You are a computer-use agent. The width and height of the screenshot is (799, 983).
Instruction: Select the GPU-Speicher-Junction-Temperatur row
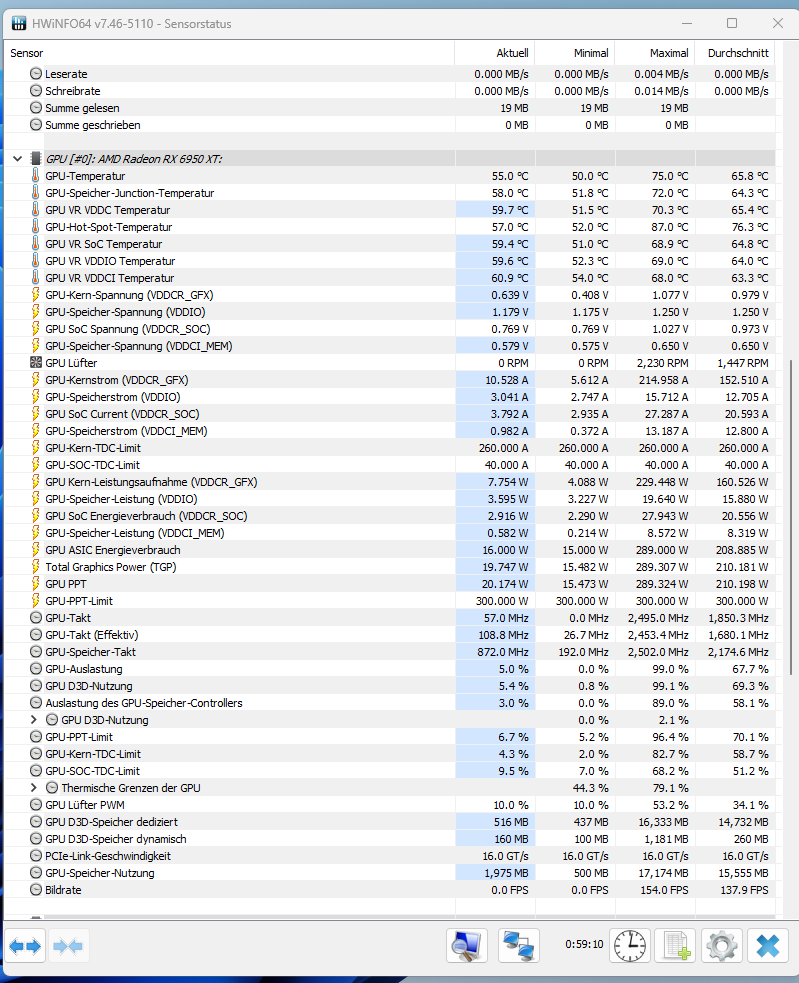pos(389,193)
